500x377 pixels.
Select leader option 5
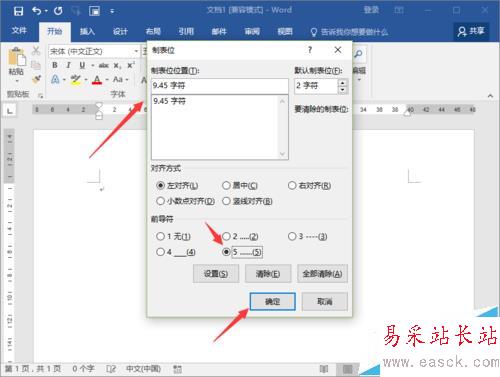(226, 252)
